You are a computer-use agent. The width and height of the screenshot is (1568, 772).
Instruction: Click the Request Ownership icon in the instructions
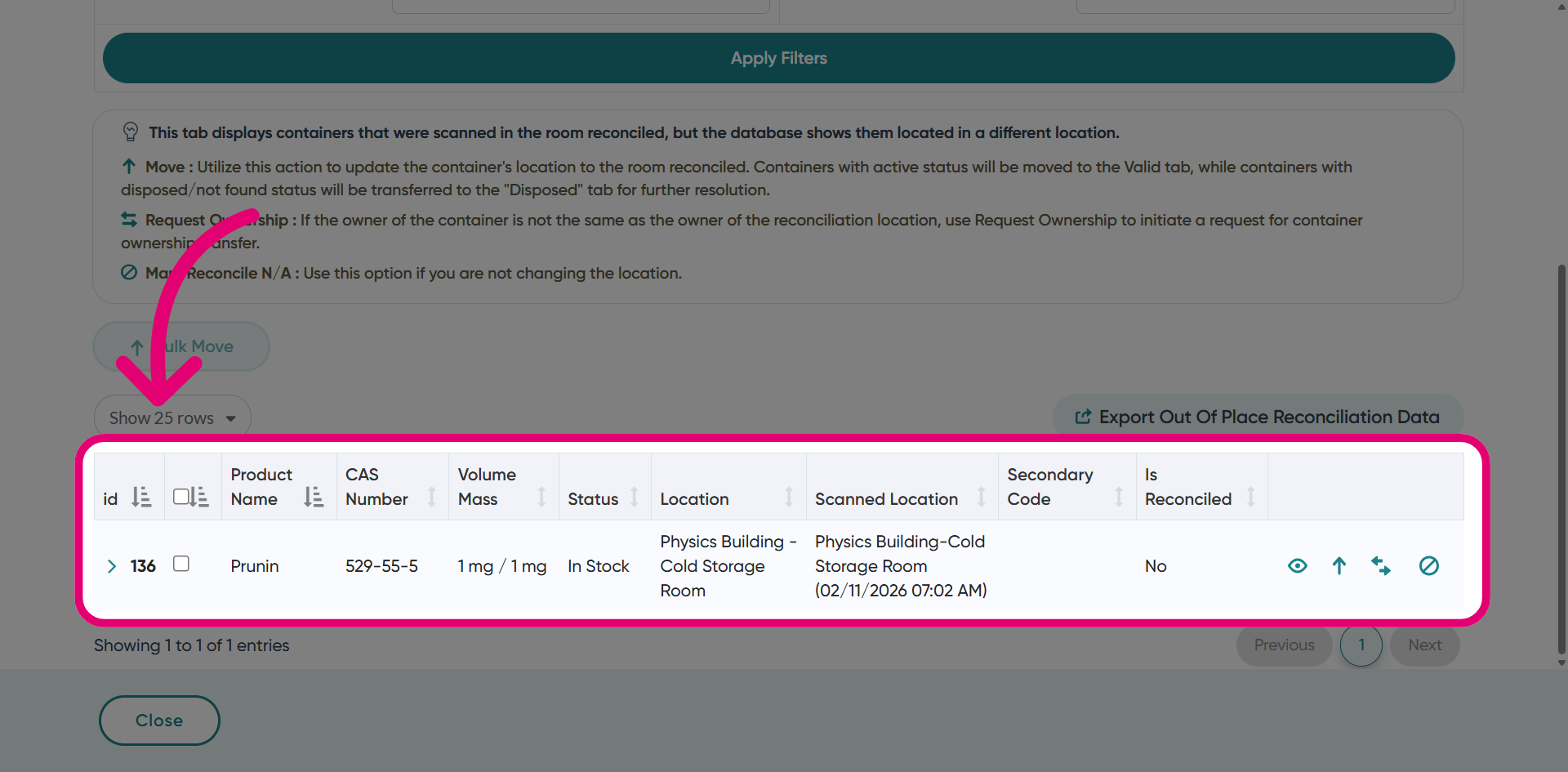129,220
